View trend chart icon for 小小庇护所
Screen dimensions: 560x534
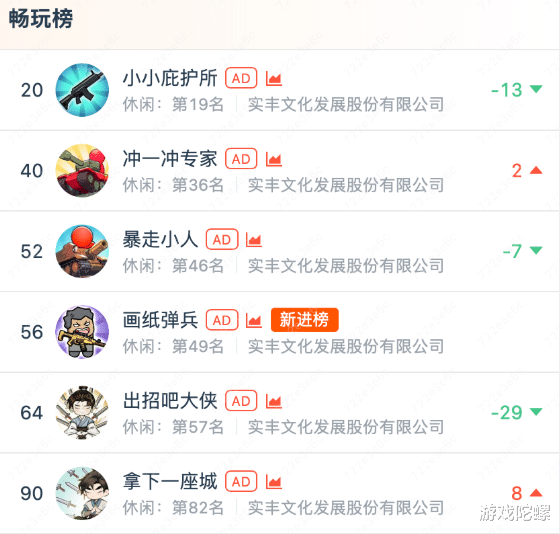pos(274,79)
